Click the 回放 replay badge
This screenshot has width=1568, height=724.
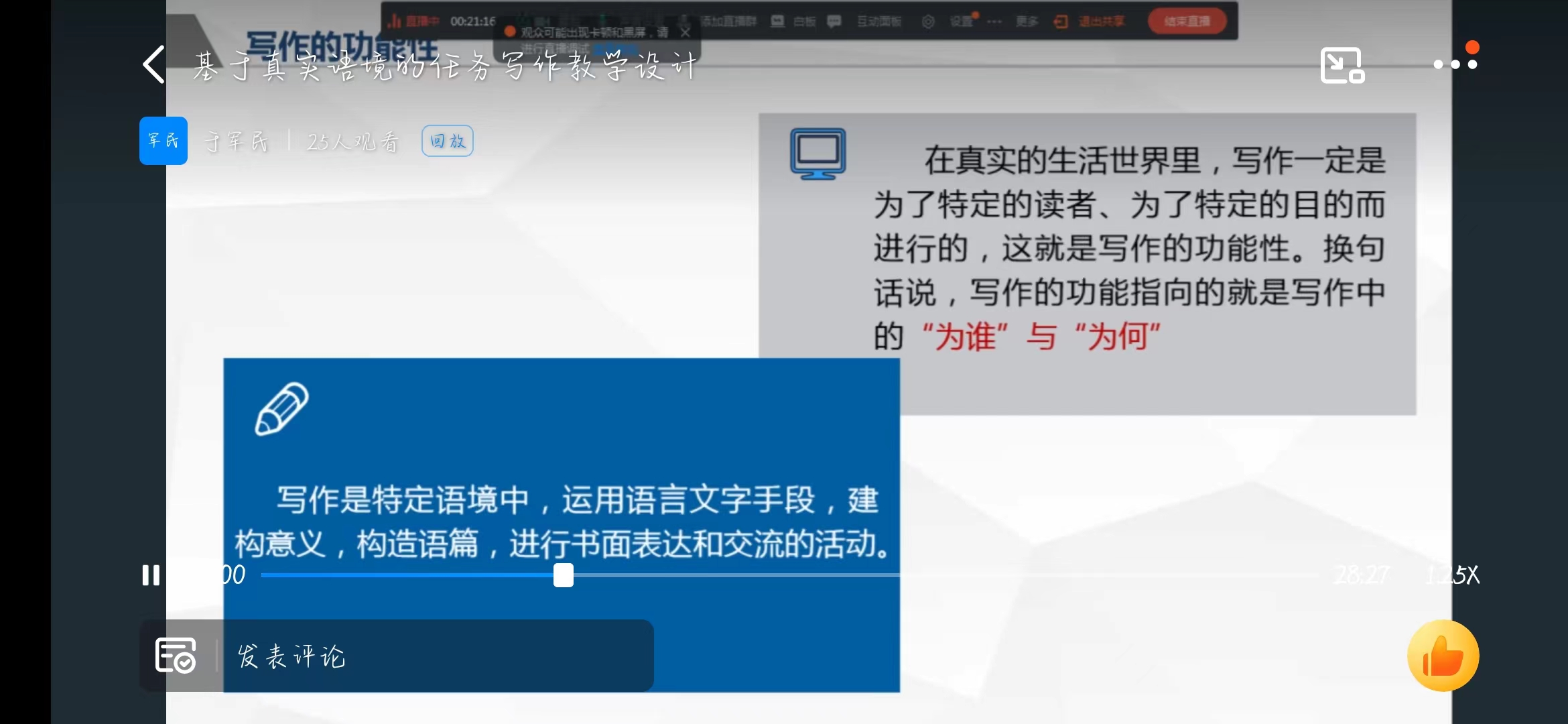[448, 141]
